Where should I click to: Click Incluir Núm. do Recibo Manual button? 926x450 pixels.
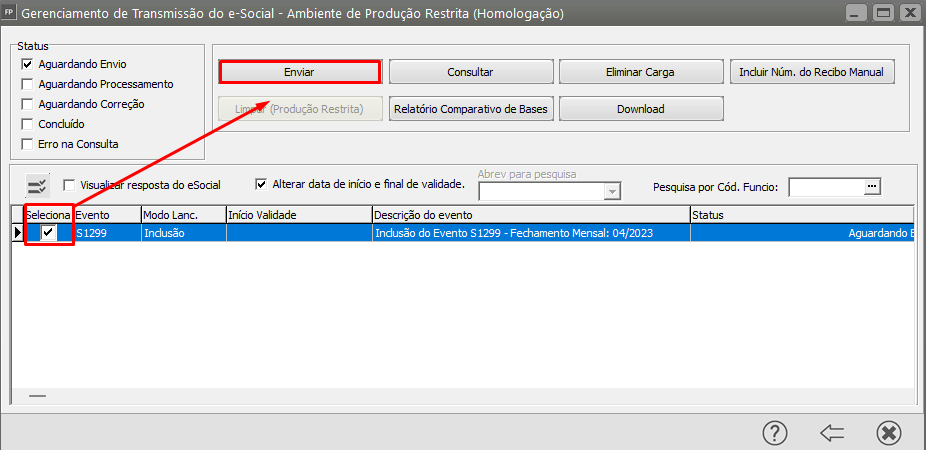pyautogui.click(x=811, y=72)
